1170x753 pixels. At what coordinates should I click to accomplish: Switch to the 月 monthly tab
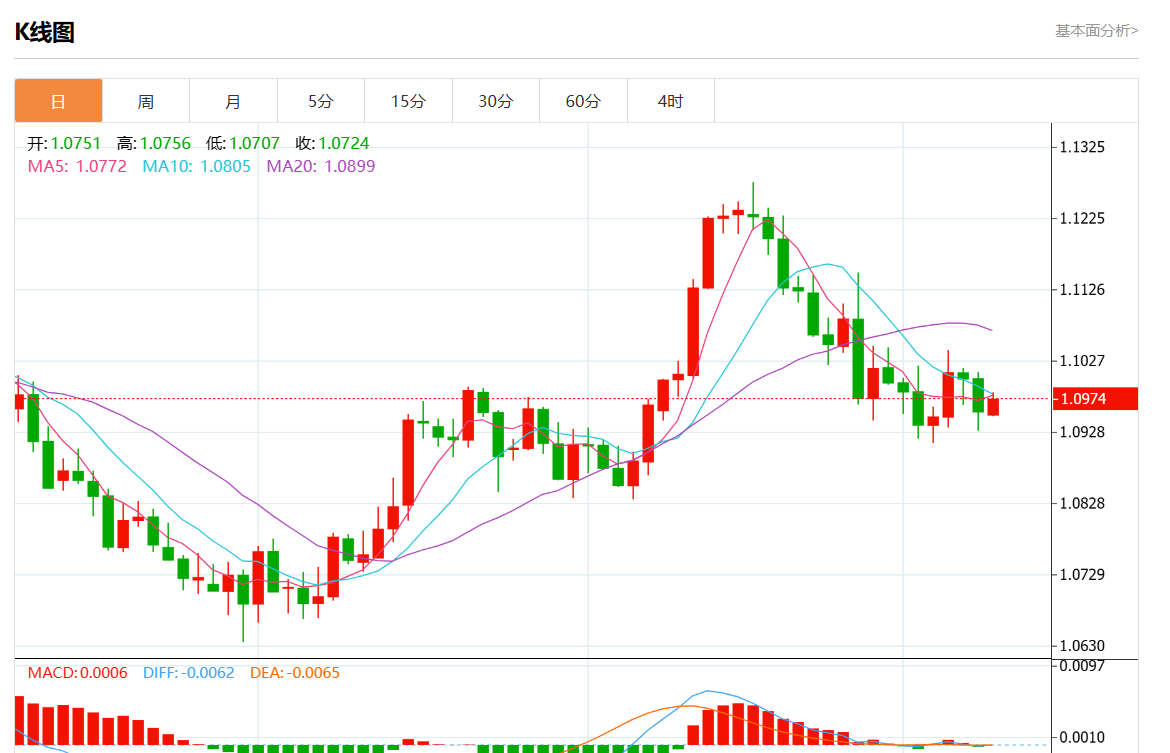click(x=234, y=101)
